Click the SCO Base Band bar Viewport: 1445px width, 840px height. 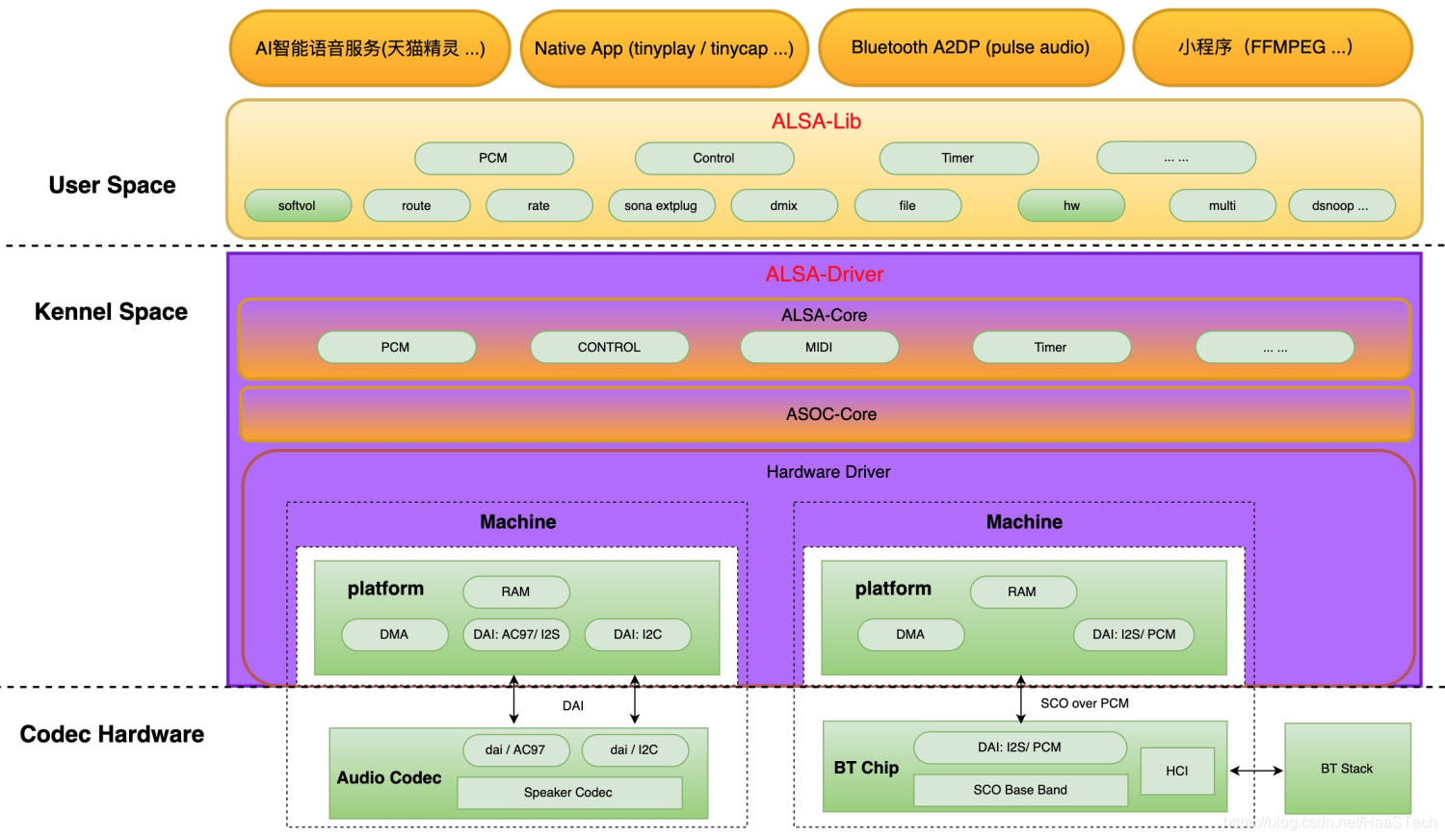1019,790
